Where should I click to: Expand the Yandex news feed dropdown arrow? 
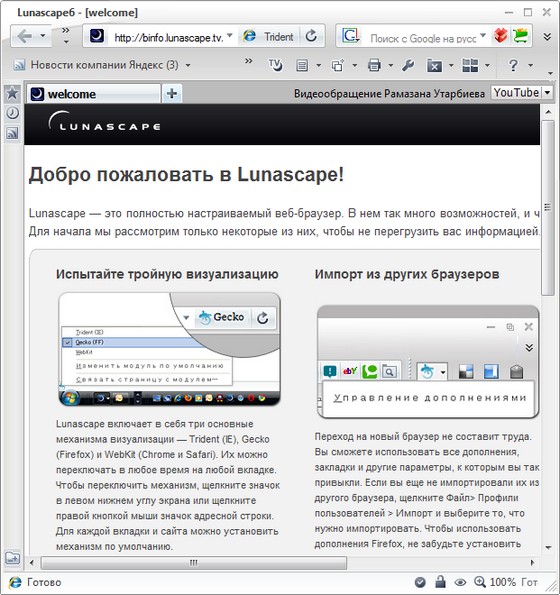point(188,65)
